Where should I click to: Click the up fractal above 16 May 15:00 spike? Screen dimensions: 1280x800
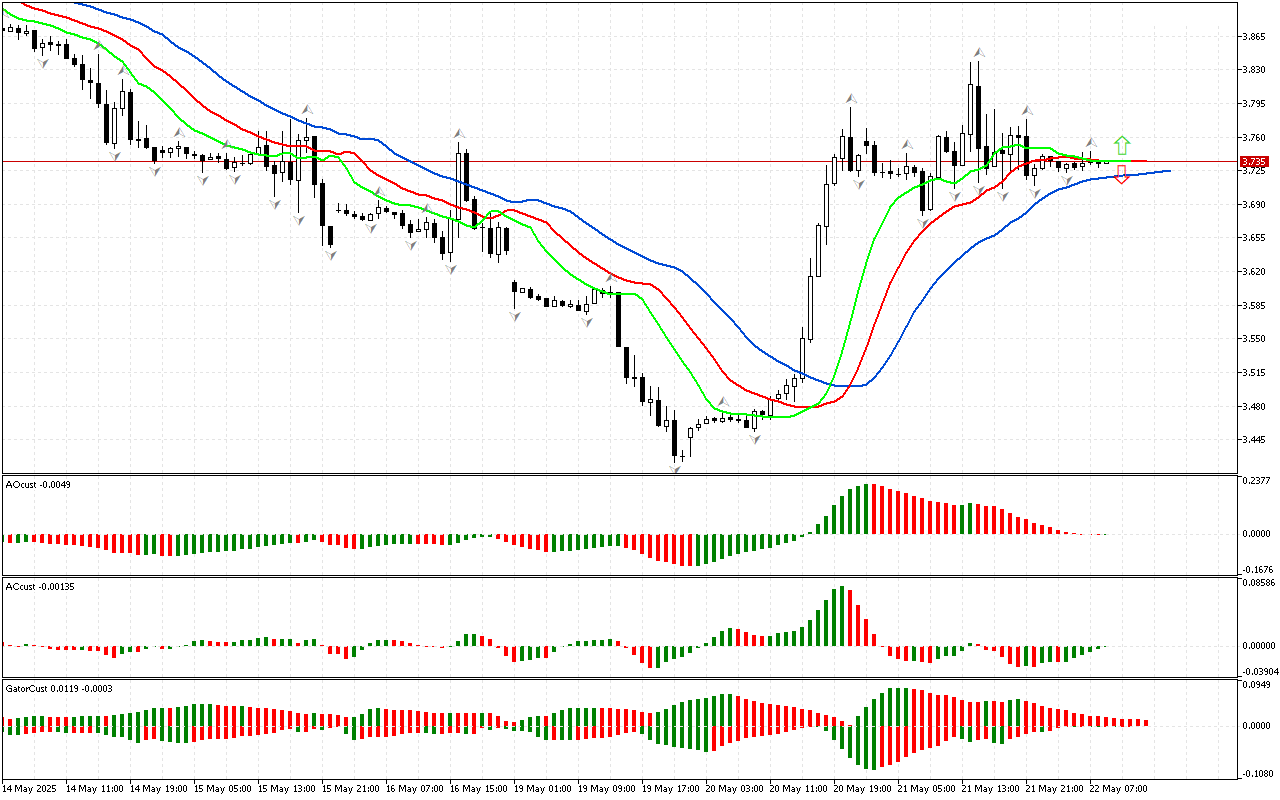pyautogui.click(x=459, y=133)
